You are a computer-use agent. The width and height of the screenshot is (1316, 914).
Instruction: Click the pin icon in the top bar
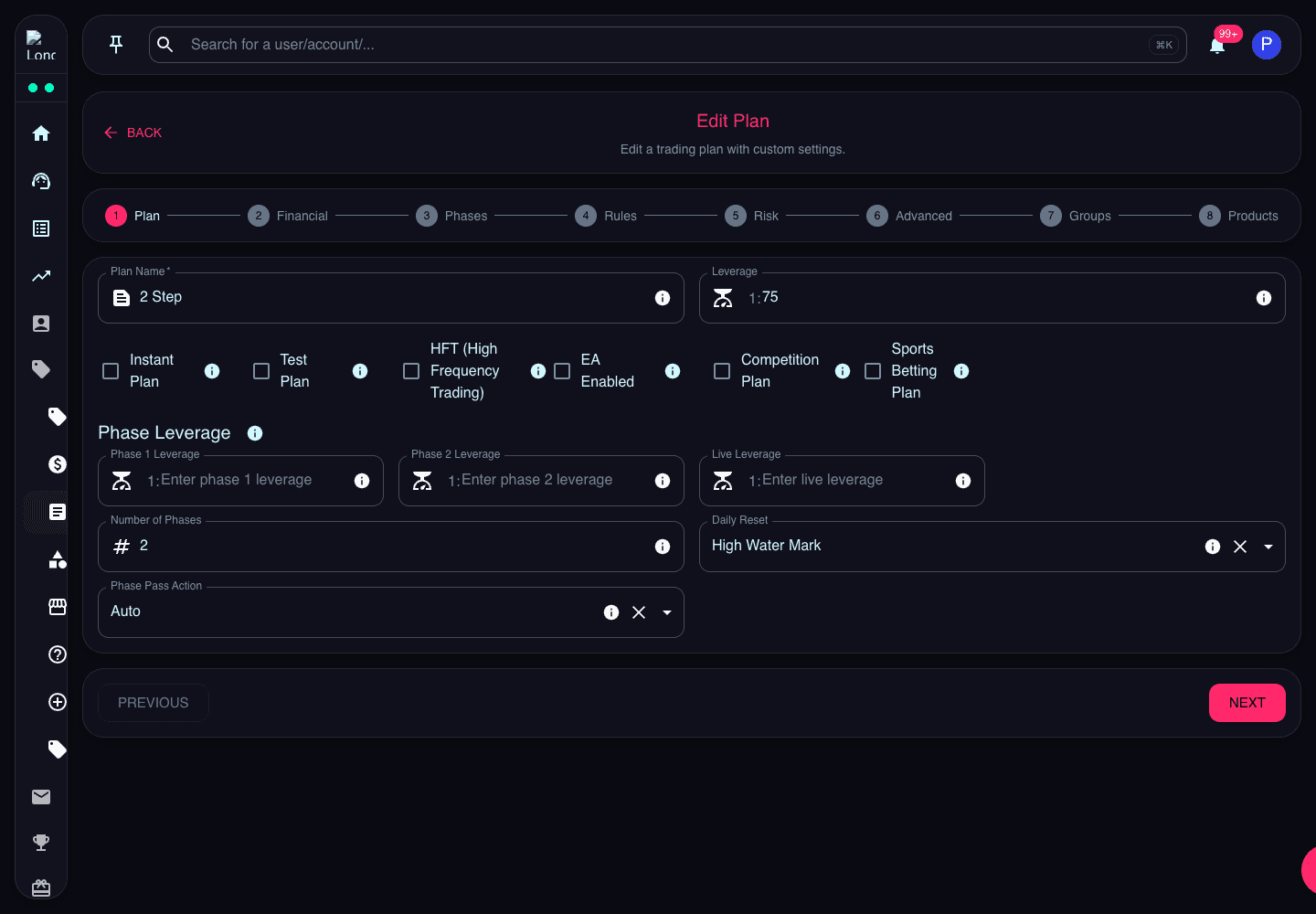click(x=116, y=44)
